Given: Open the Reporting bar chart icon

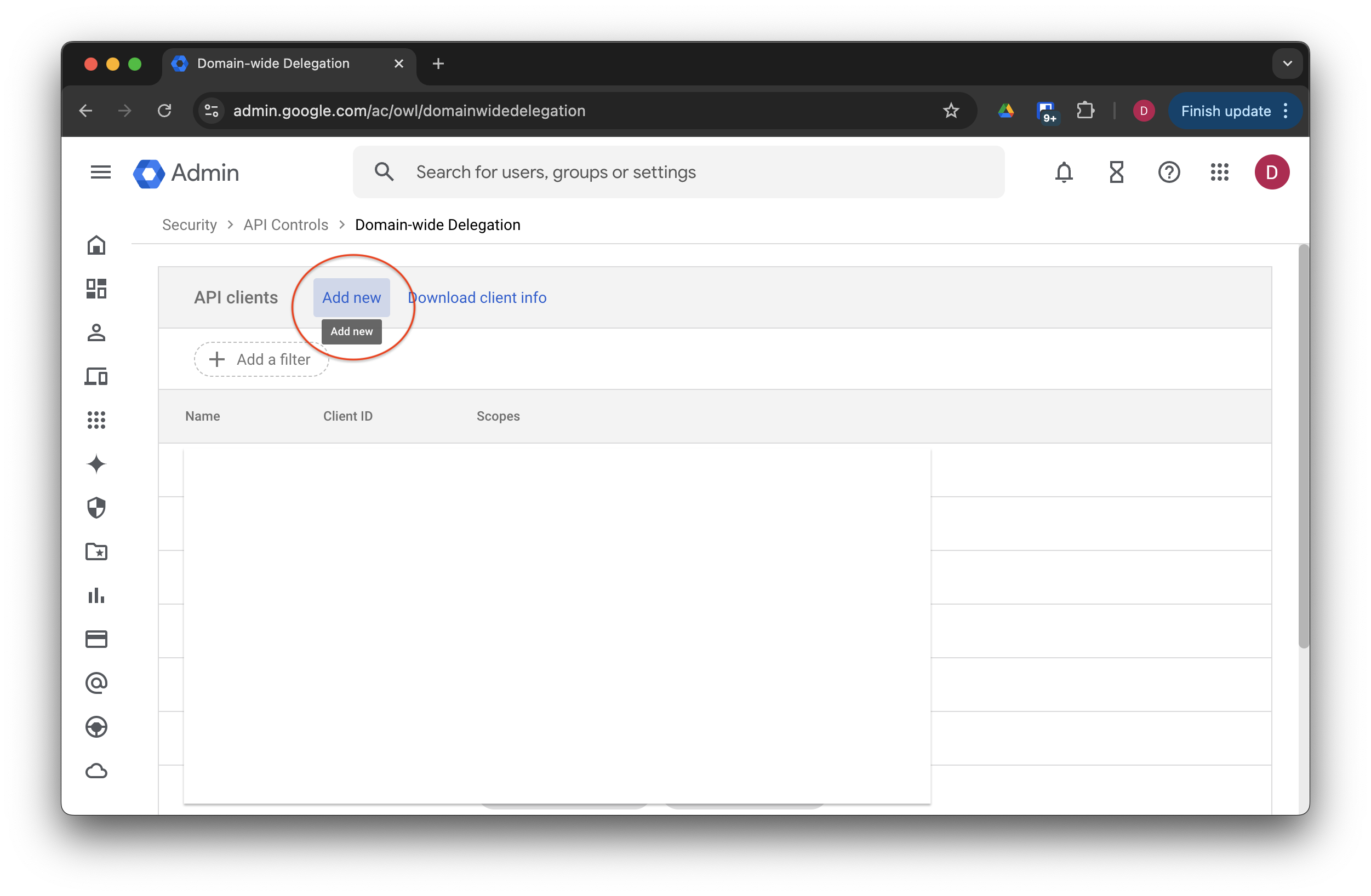Looking at the screenshot, I should tap(96, 595).
